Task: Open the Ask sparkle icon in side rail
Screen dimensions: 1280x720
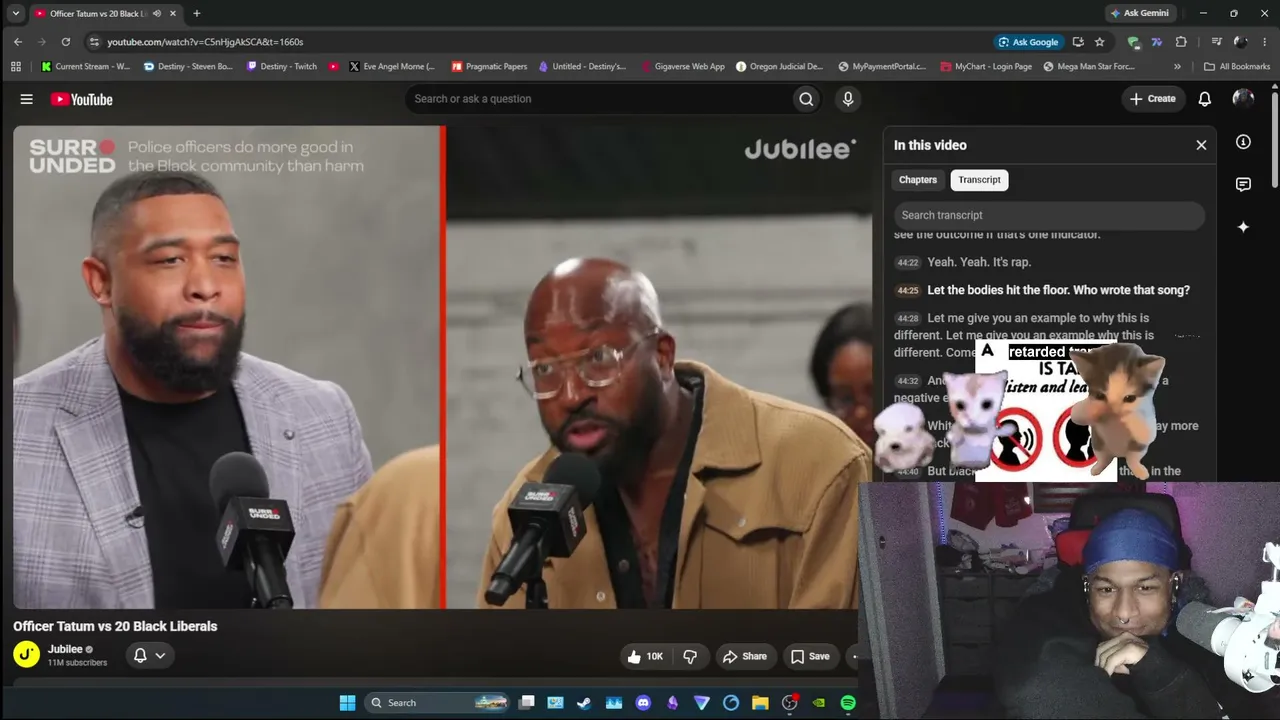Action: pos(1243,227)
